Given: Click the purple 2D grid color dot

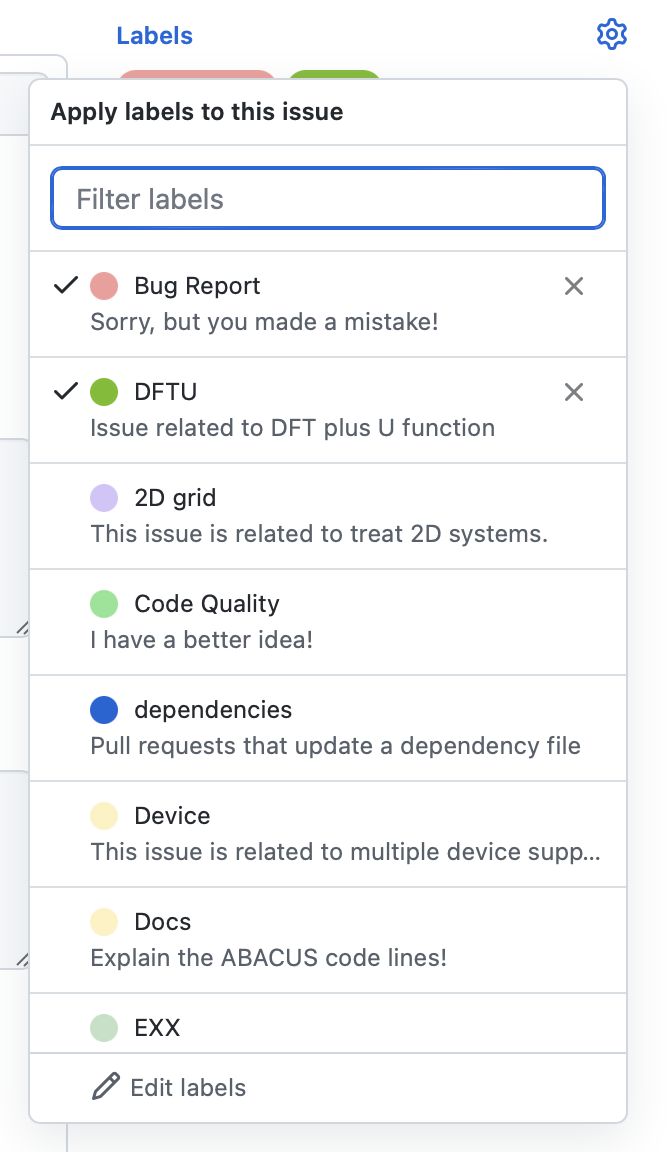Looking at the screenshot, I should [x=104, y=498].
